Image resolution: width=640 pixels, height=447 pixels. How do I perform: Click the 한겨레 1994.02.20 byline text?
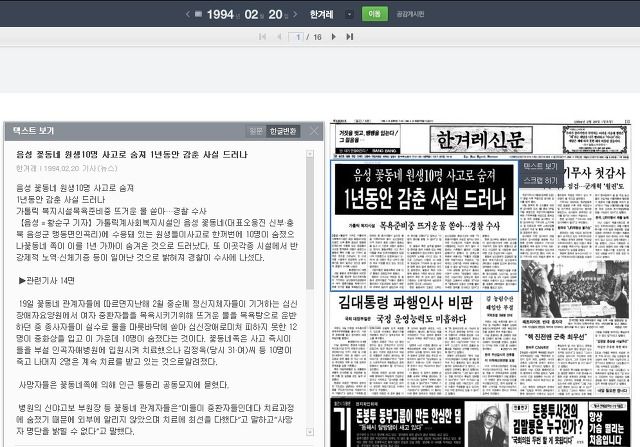pyautogui.click(x=67, y=168)
